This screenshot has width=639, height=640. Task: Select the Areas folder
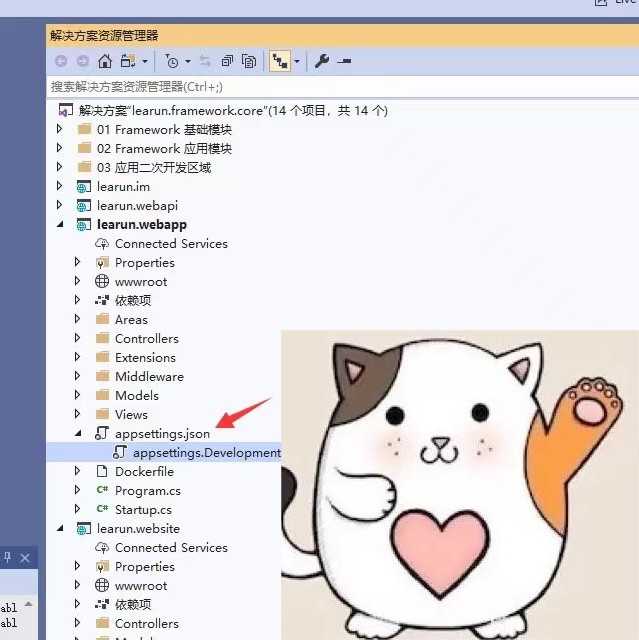(131, 320)
